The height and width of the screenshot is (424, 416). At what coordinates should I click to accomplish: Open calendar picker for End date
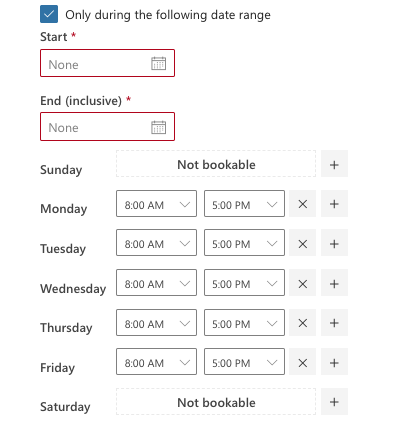pos(158,127)
